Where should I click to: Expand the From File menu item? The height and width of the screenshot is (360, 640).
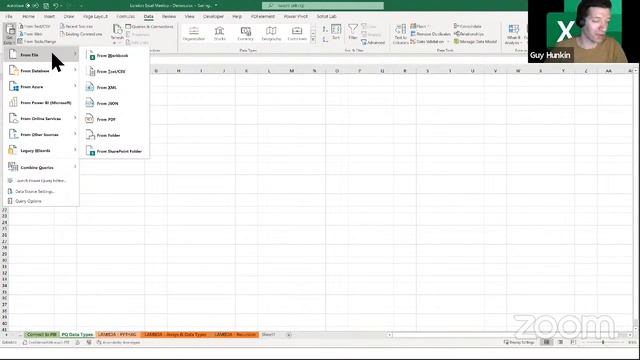coord(42,55)
